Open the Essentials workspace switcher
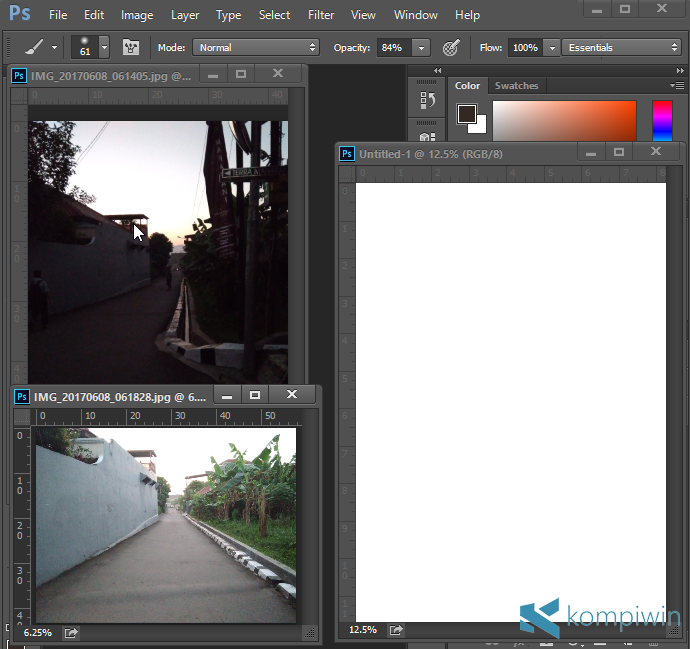 [622, 48]
